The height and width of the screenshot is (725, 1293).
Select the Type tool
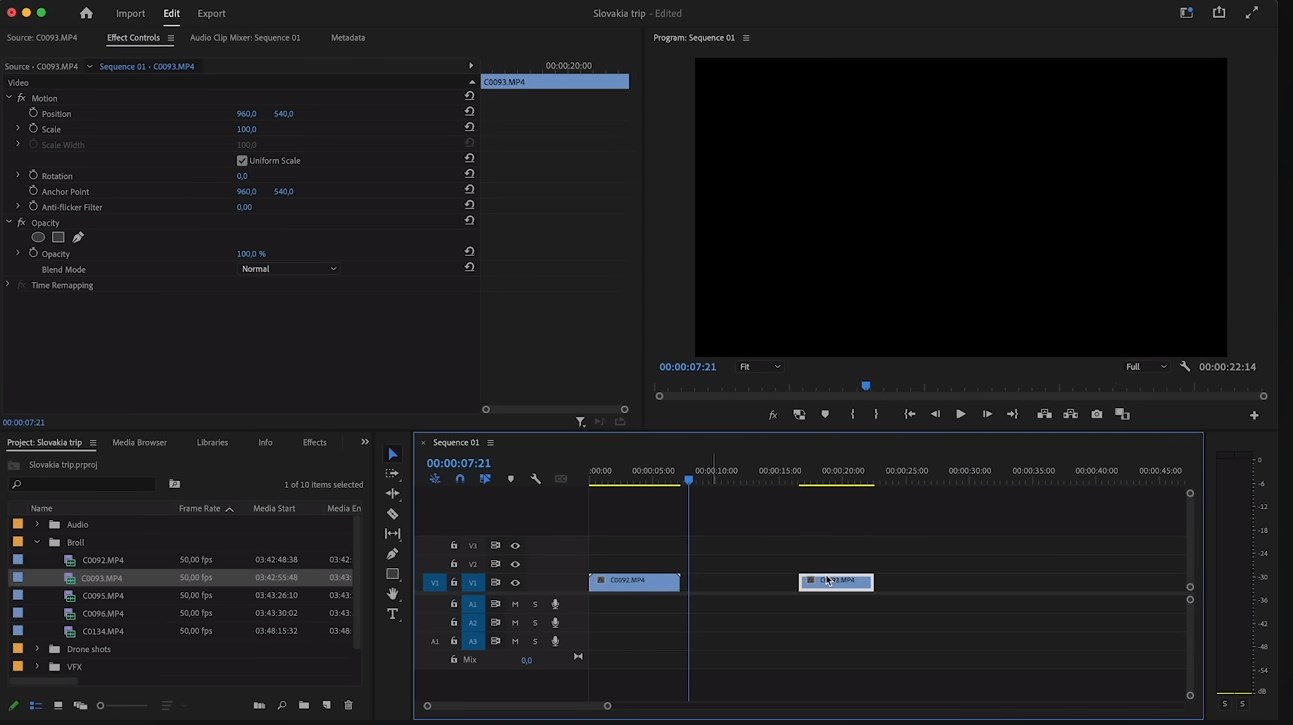392,614
